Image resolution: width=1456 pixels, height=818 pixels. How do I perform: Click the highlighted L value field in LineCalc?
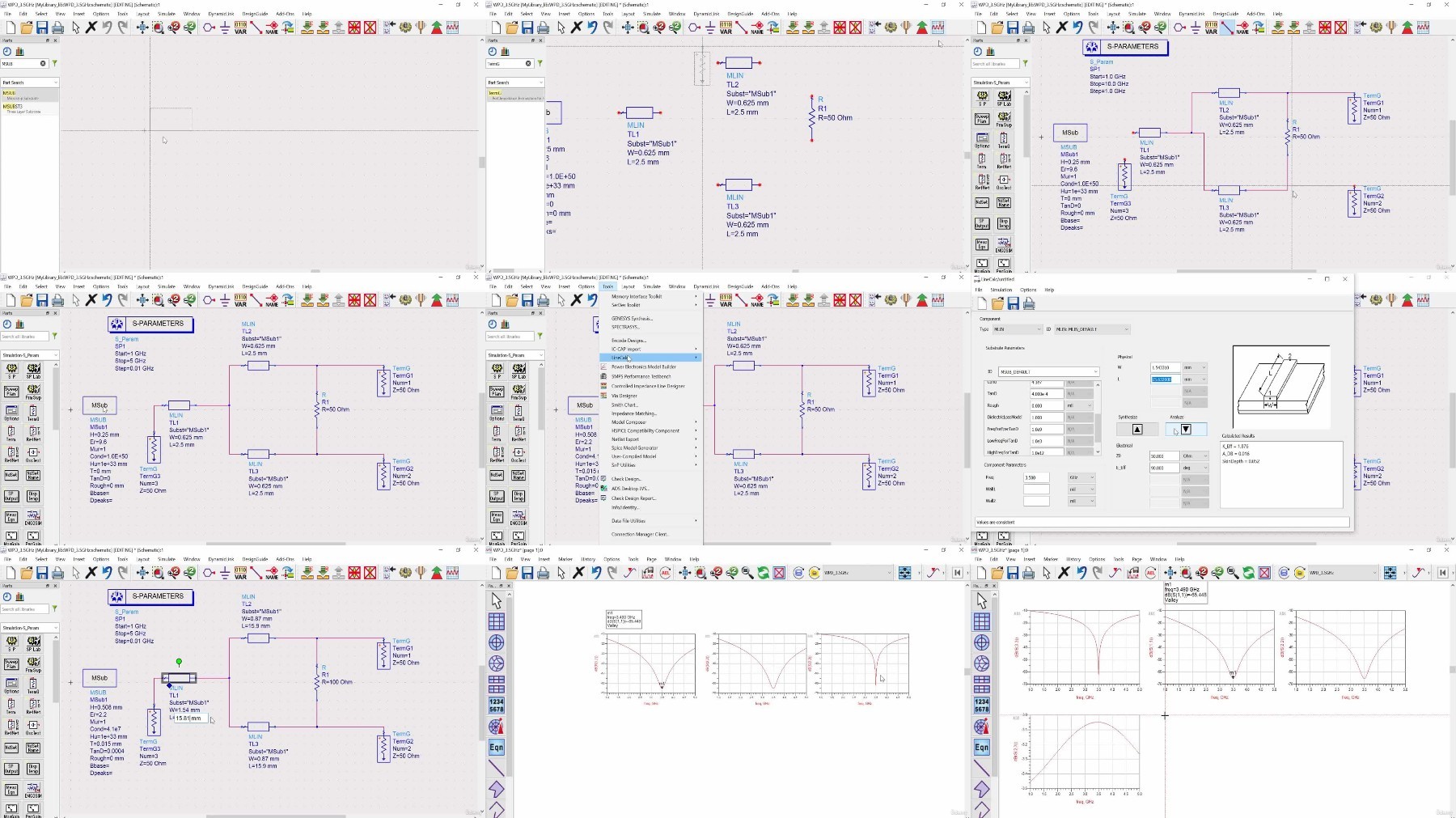point(1165,379)
